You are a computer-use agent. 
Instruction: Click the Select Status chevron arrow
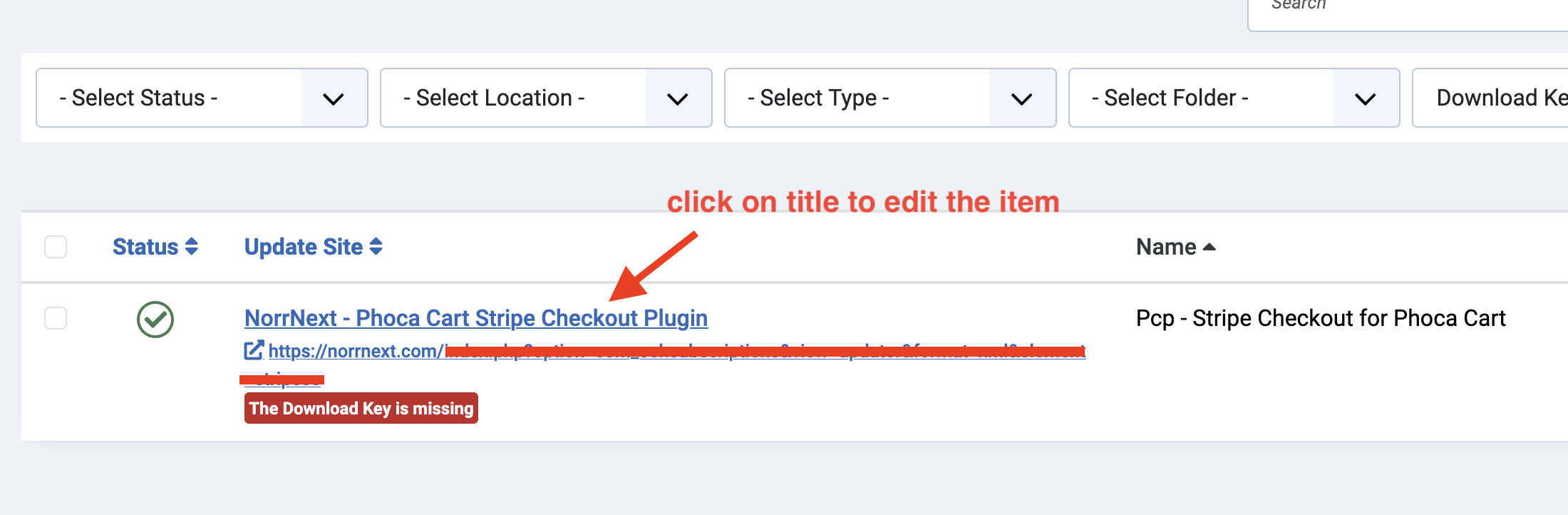click(x=334, y=98)
